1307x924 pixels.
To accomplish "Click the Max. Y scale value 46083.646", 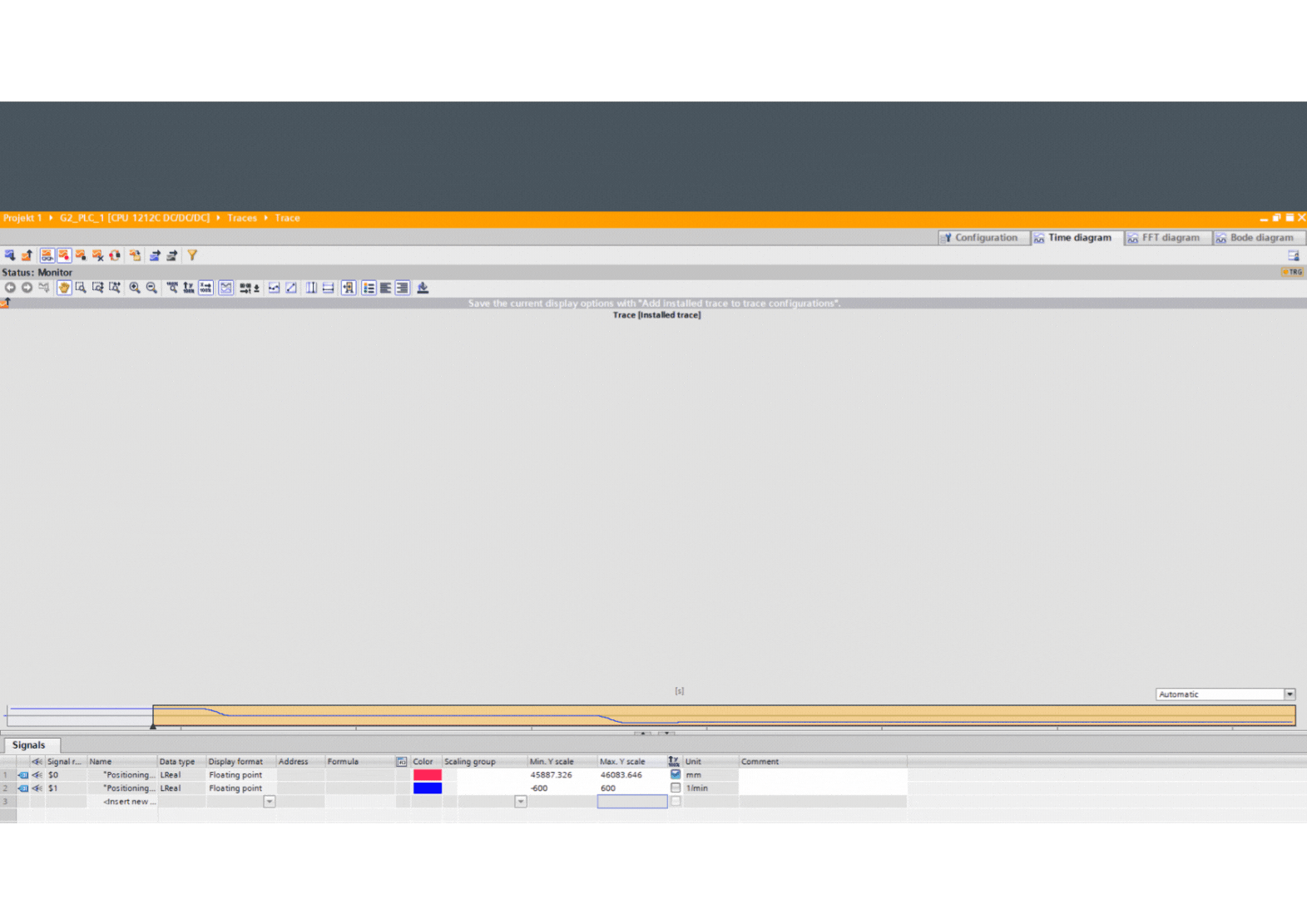I will coord(621,775).
